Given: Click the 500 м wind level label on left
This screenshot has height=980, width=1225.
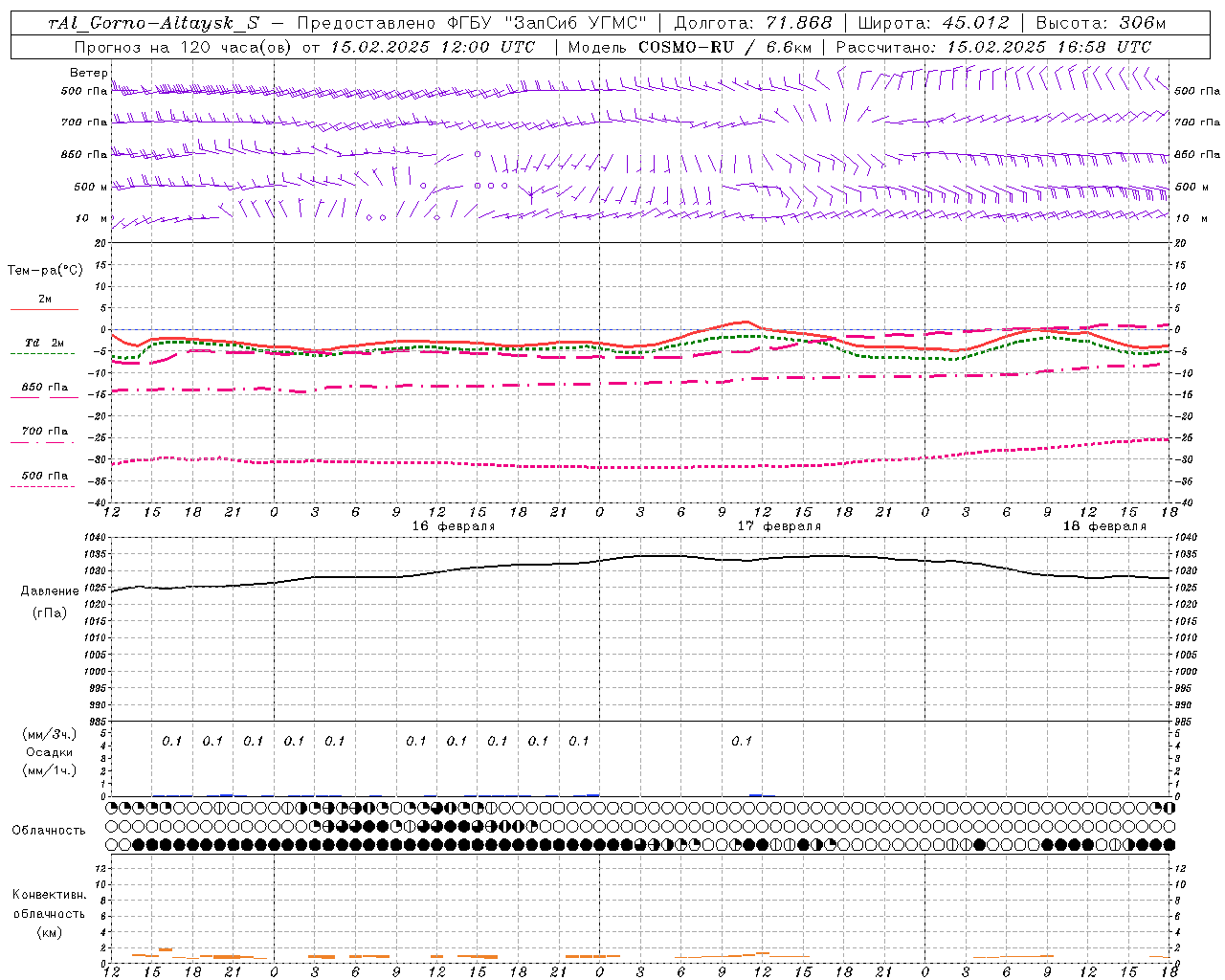Looking at the screenshot, I should pyautogui.click(x=90, y=187).
